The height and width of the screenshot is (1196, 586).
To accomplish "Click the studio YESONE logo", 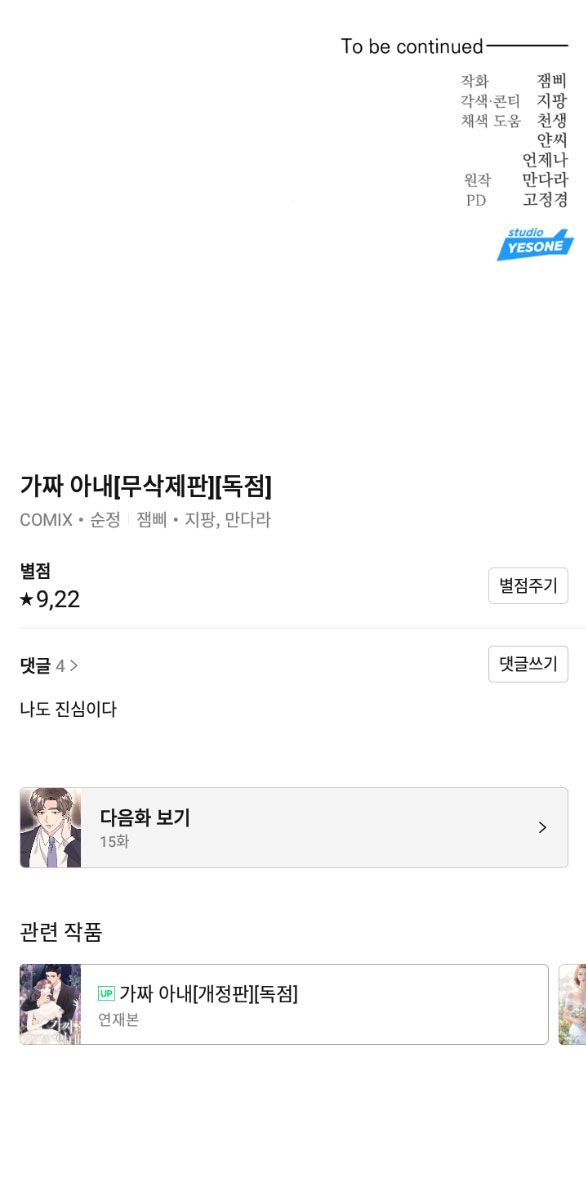I will 536,244.
